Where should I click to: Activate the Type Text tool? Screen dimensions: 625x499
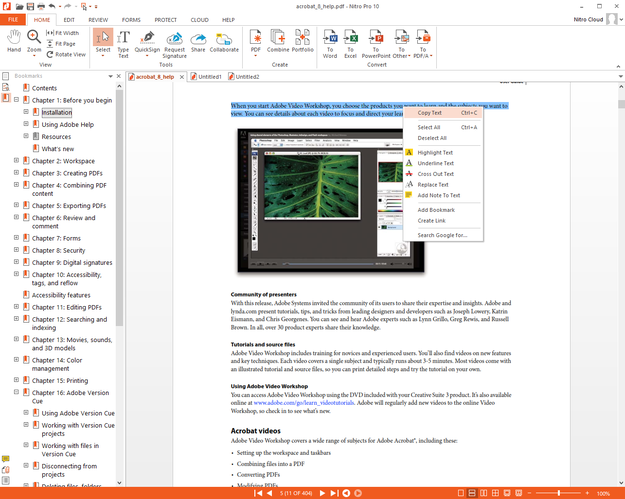pos(123,44)
